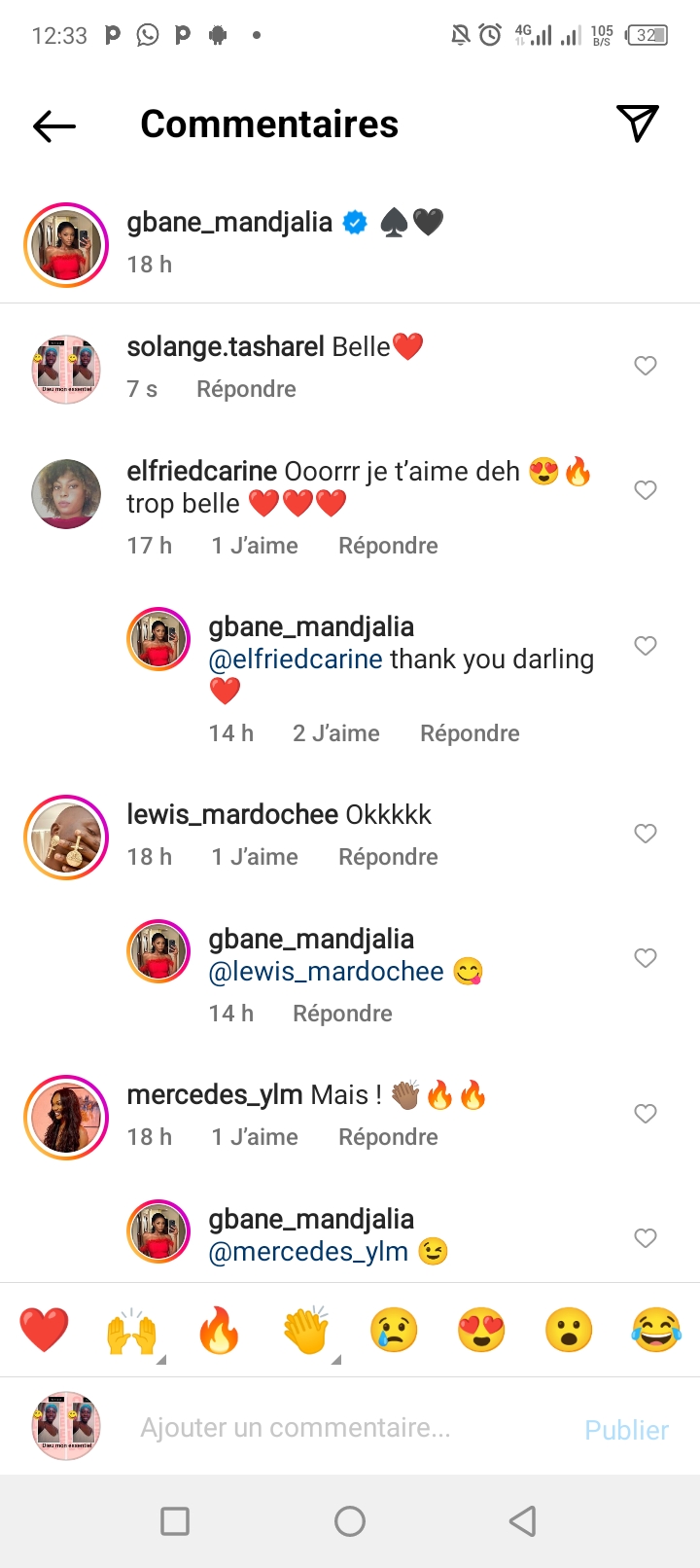Open gbane_mandjalia's story profile picture
Image resolution: width=700 pixels, height=1568 pixels.
66,245
